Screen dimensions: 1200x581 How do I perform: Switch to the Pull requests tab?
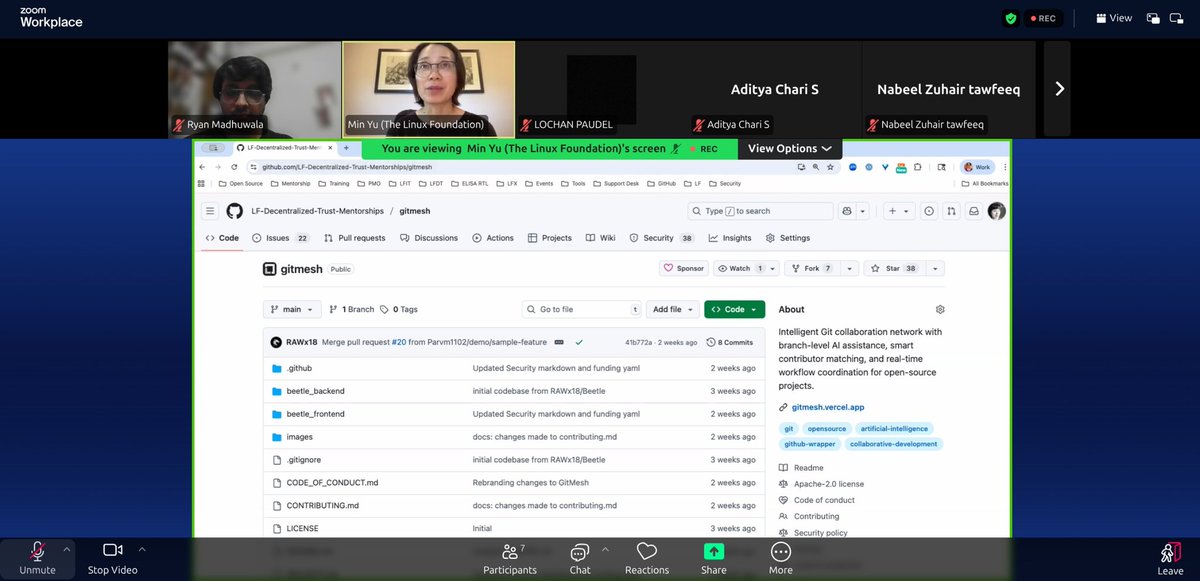tap(355, 238)
